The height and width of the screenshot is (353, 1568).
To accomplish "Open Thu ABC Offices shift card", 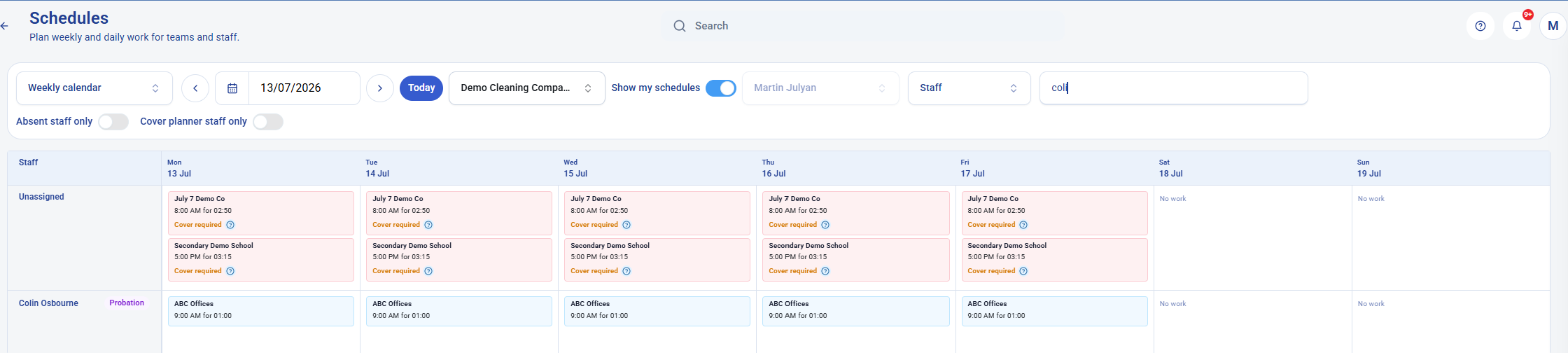I will (x=856, y=311).
